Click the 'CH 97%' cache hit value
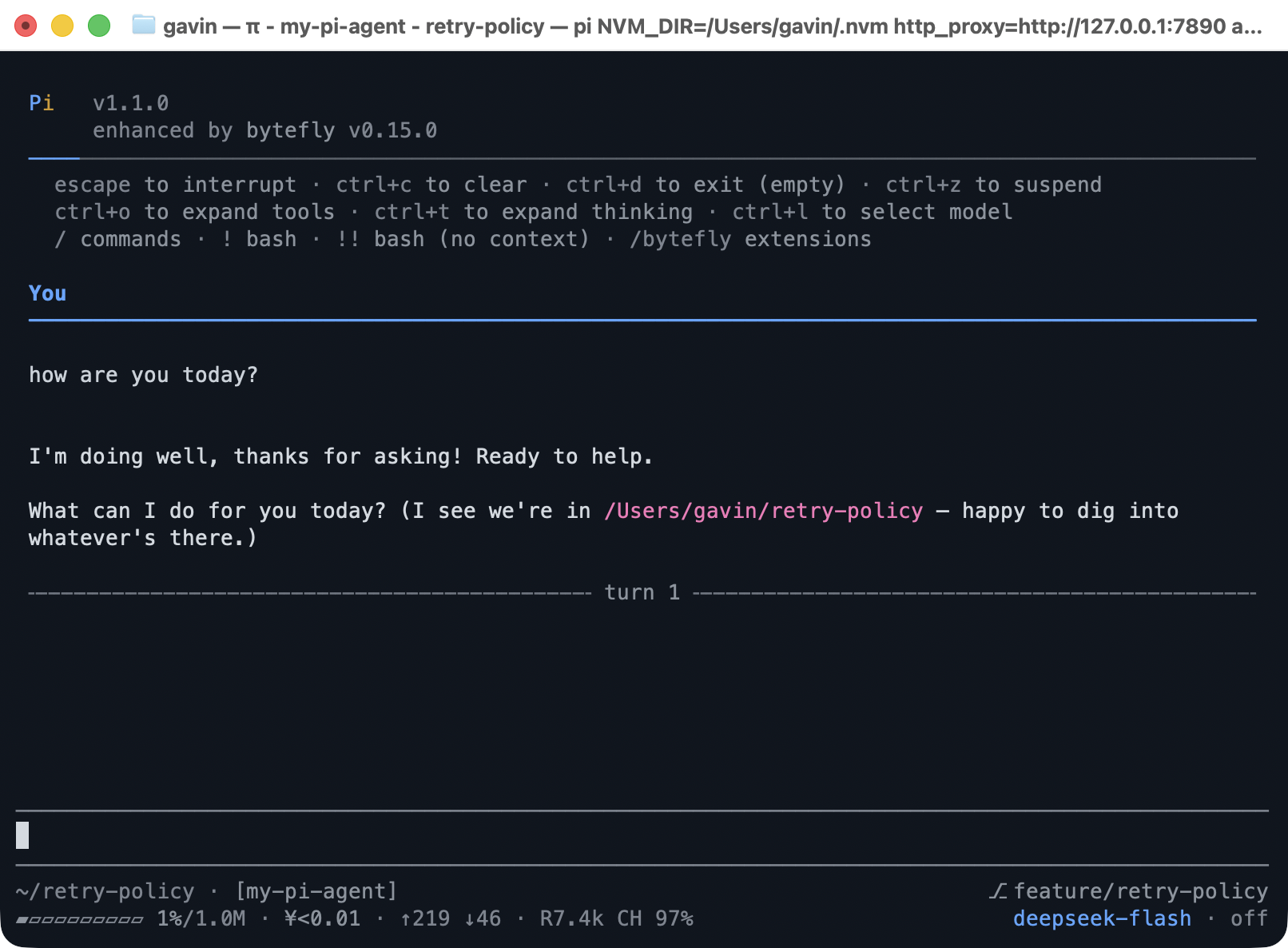The width and height of the screenshot is (1288, 948). [655, 918]
